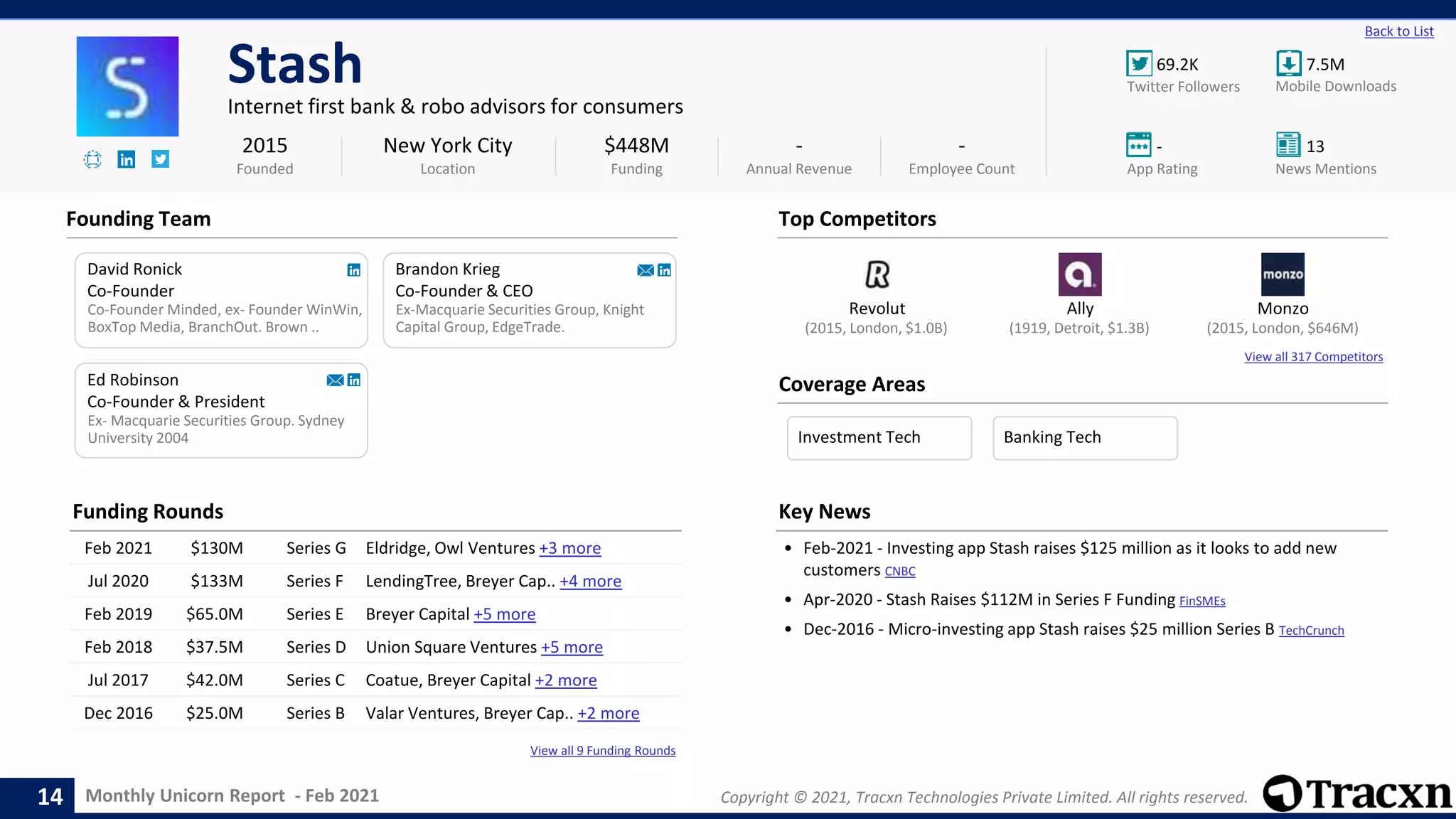Image resolution: width=1456 pixels, height=819 pixels.
Task: Click the Series E round label
Action: click(x=315, y=614)
